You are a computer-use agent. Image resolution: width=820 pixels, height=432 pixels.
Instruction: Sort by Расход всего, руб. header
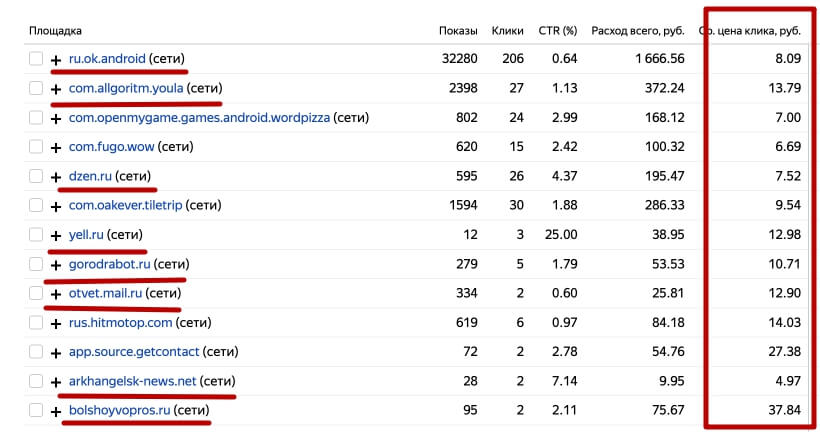tap(638, 30)
